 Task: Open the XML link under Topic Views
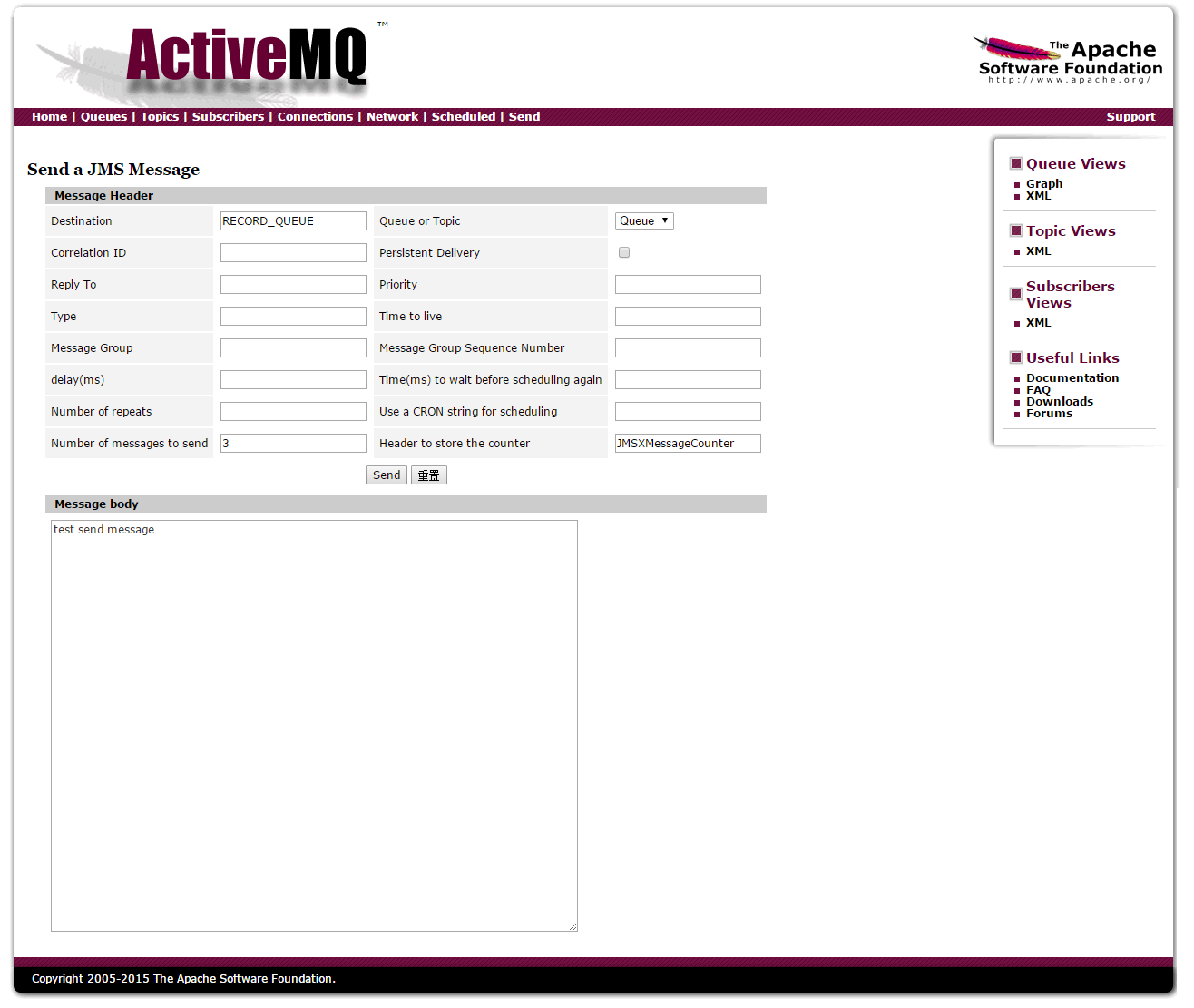coord(1038,250)
